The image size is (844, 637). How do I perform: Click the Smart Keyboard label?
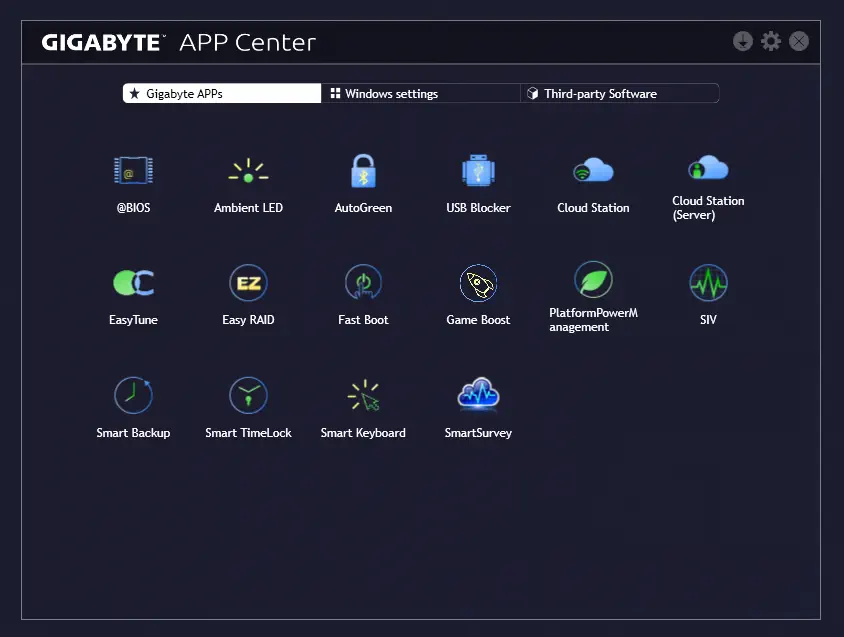coord(363,433)
